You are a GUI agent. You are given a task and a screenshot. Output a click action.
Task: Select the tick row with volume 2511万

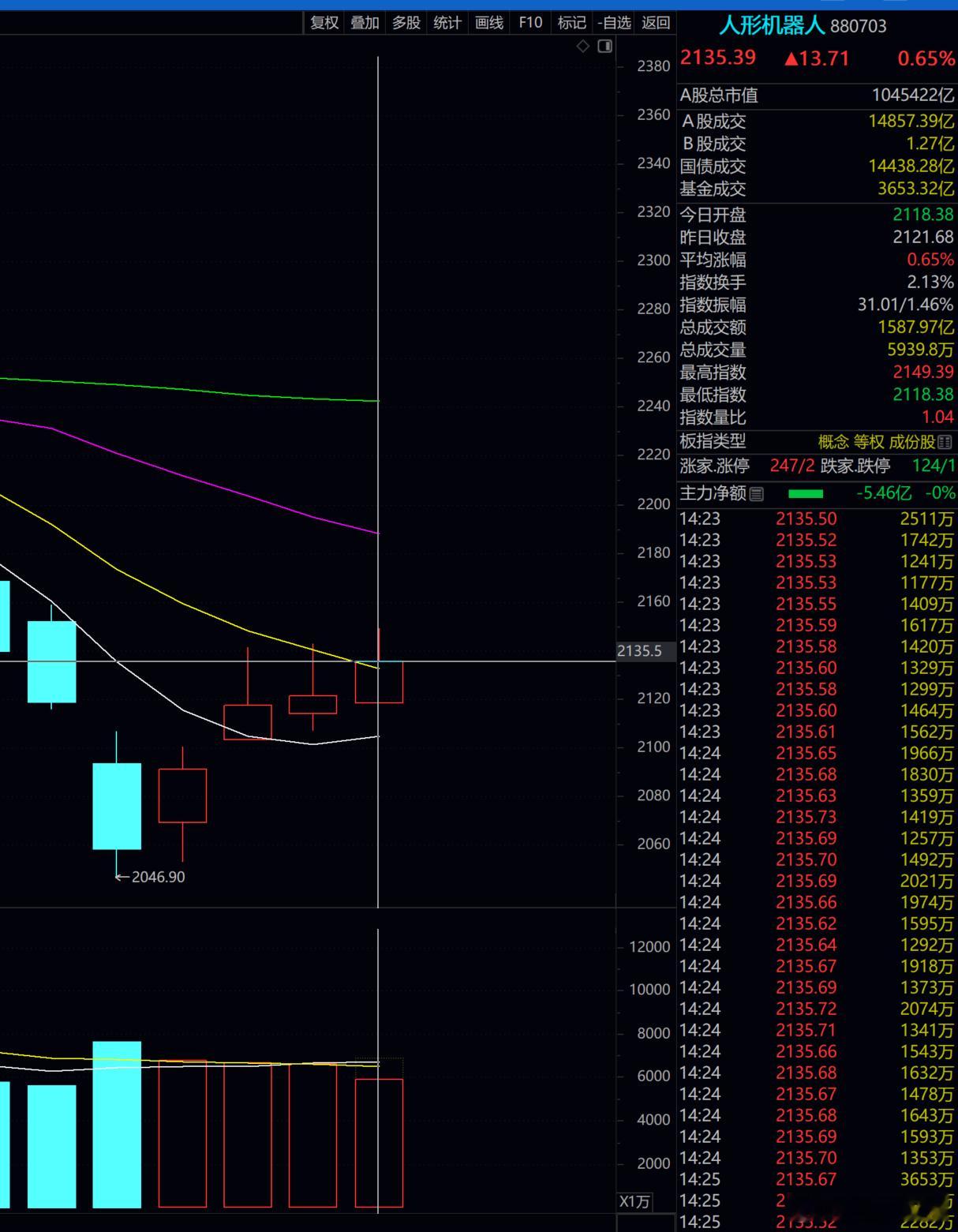coord(817,519)
